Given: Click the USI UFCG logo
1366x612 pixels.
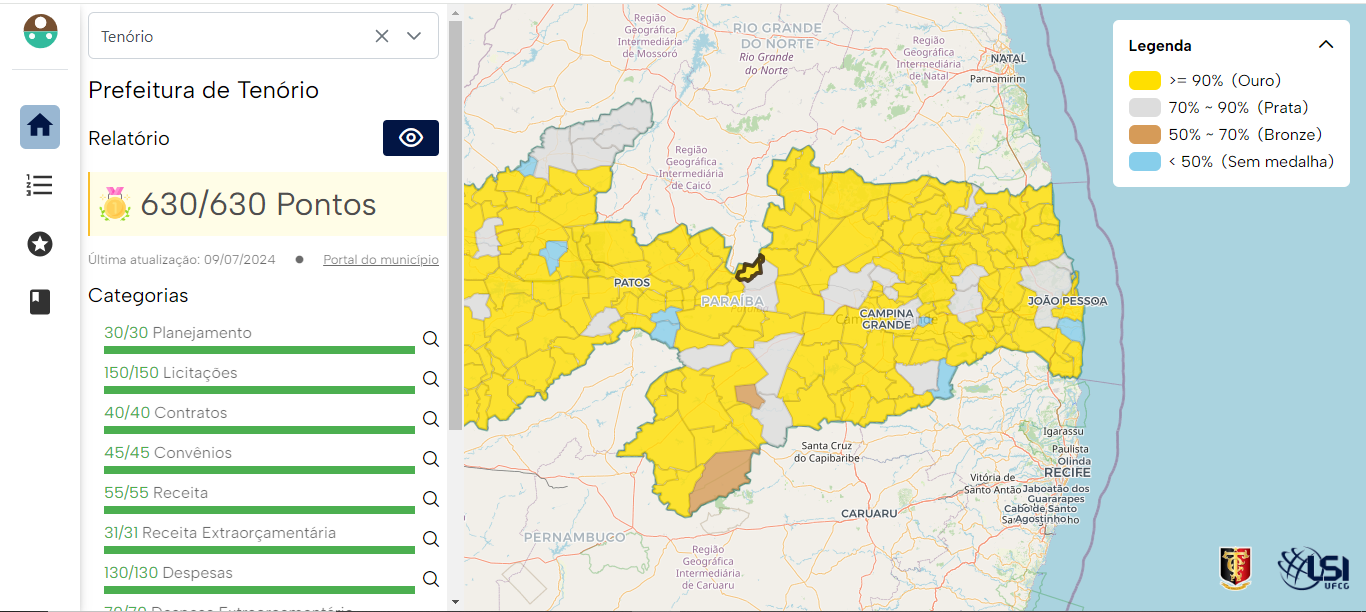Looking at the screenshot, I should 1314,569.
